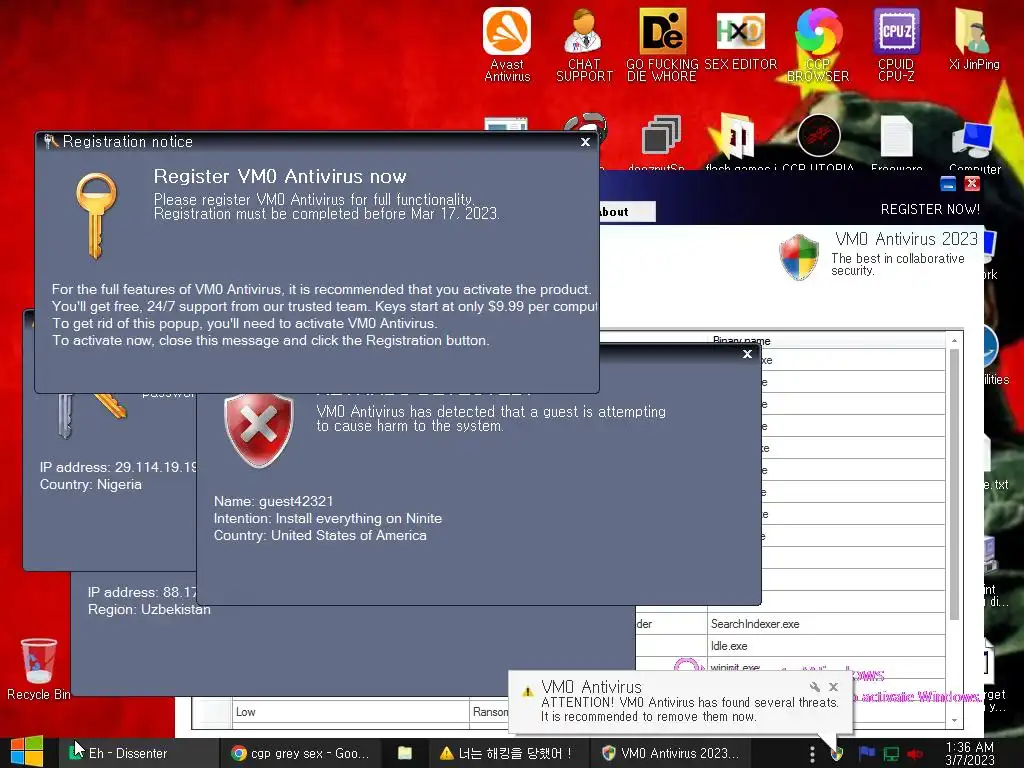Select the SearchIndexer.exe row
The height and width of the screenshot is (768, 1024).
pos(825,624)
